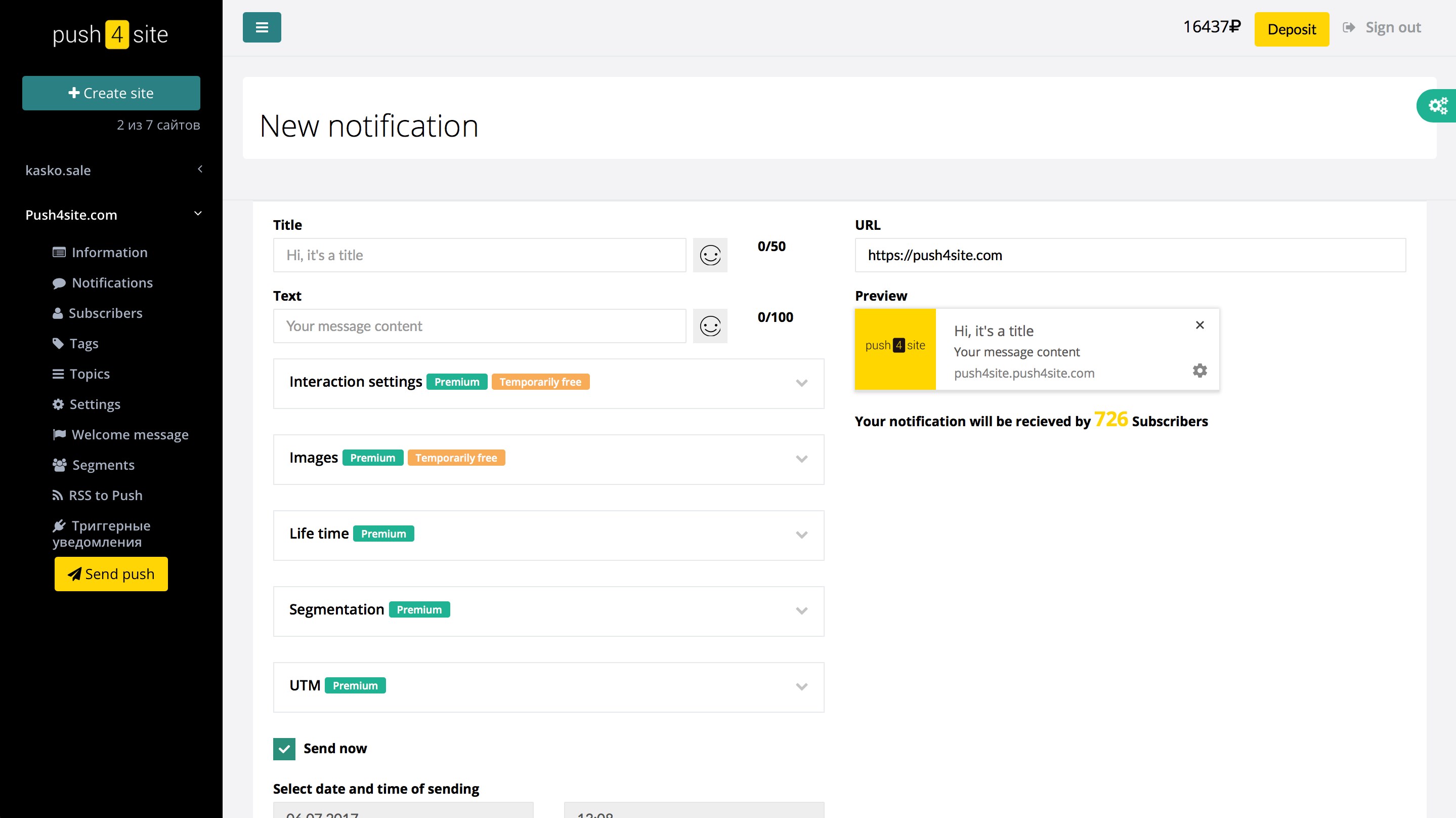The image size is (1456, 818).
Task: Expand the Images premium section
Action: [x=801, y=459]
